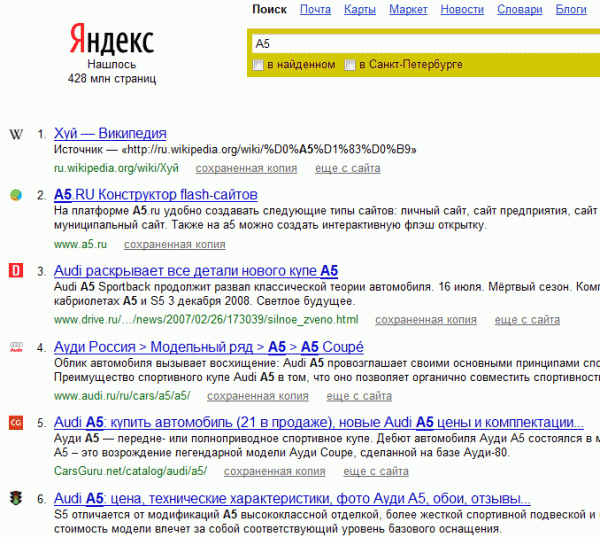Open Словари section
Screen dimensions: 600x537
[x=520, y=9]
